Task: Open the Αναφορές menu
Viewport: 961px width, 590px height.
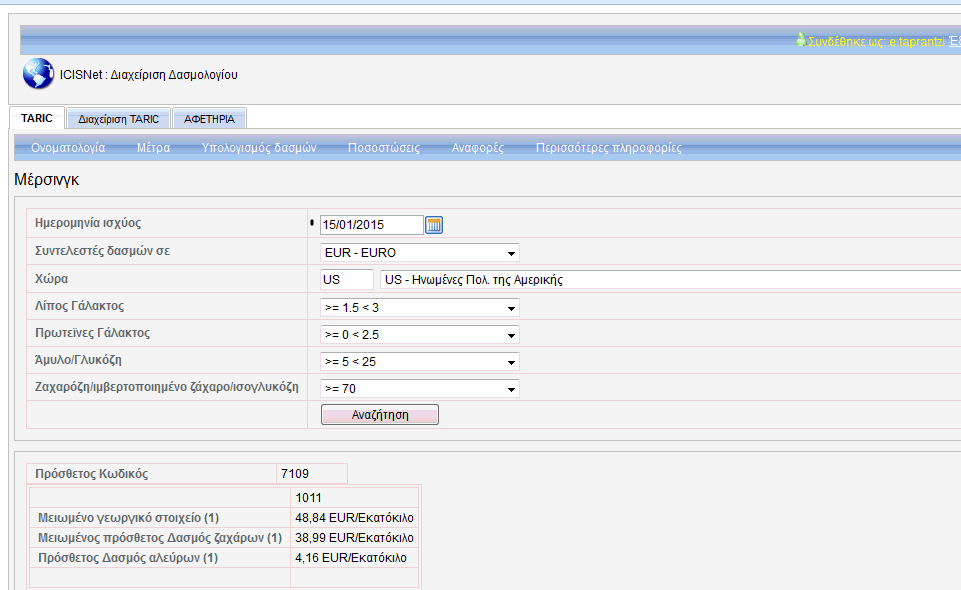Action: tap(478, 148)
